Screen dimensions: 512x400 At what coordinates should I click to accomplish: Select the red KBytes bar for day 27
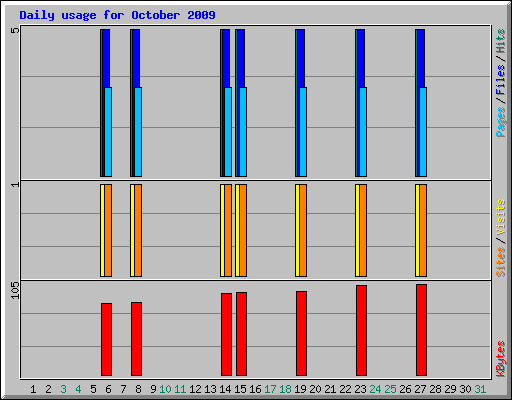(x=421, y=330)
